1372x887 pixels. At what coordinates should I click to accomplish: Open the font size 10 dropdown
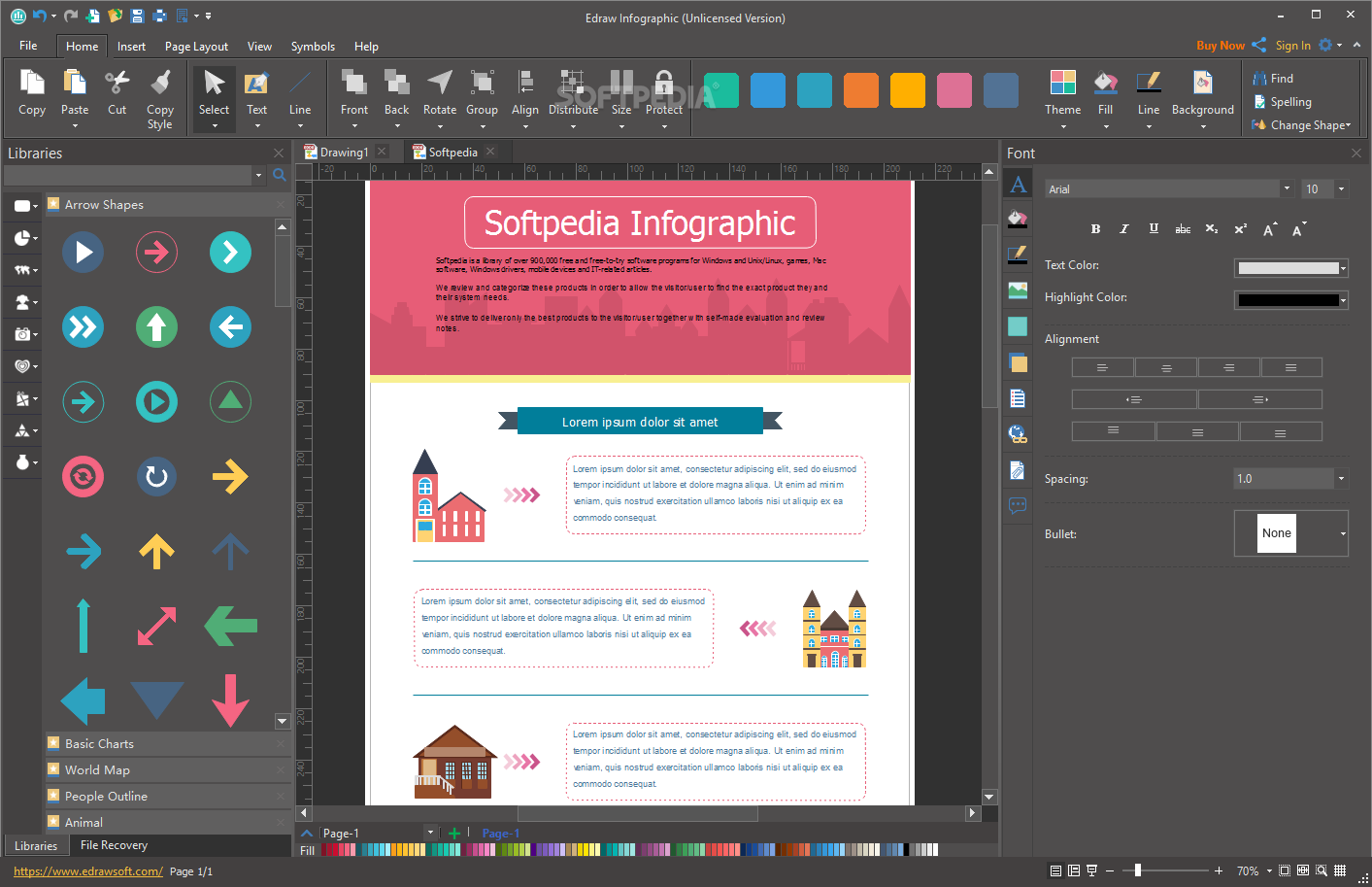(x=1341, y=188)
